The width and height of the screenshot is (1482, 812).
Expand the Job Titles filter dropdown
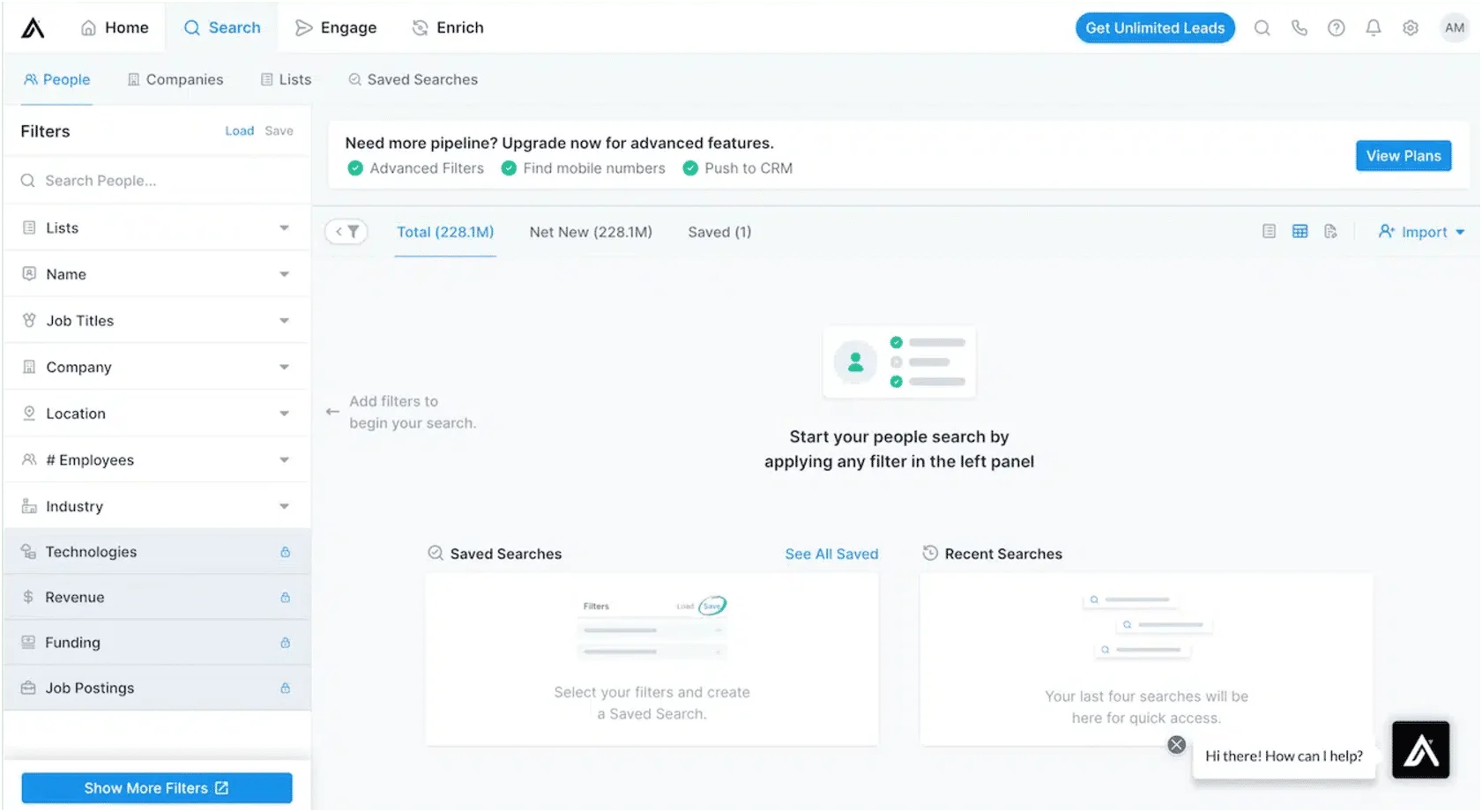coord(284,321)
